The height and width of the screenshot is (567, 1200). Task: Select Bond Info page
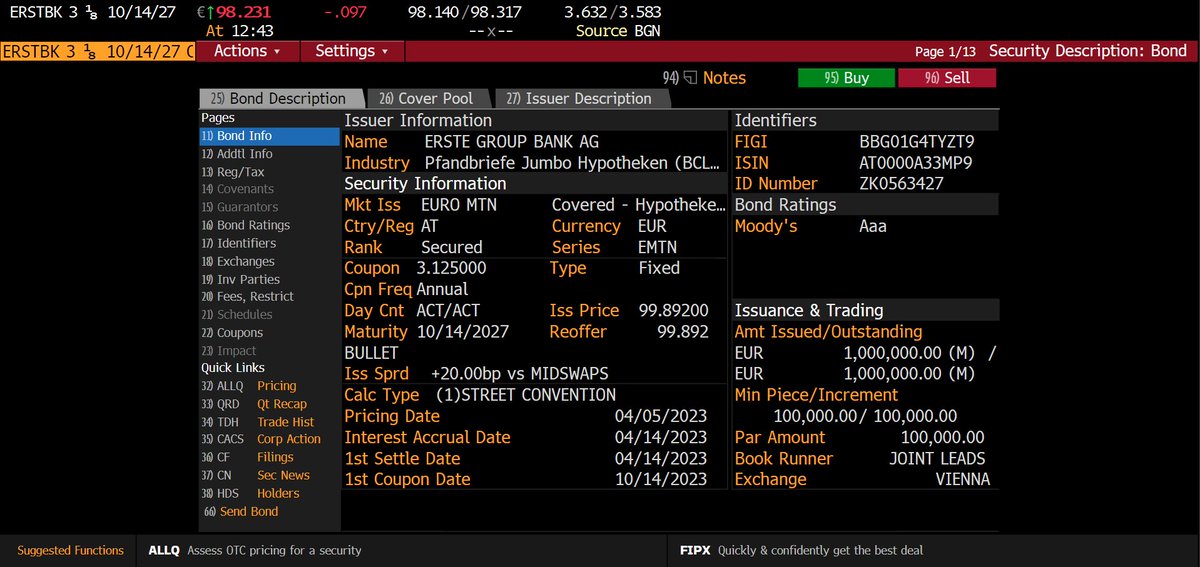(270, 136)
